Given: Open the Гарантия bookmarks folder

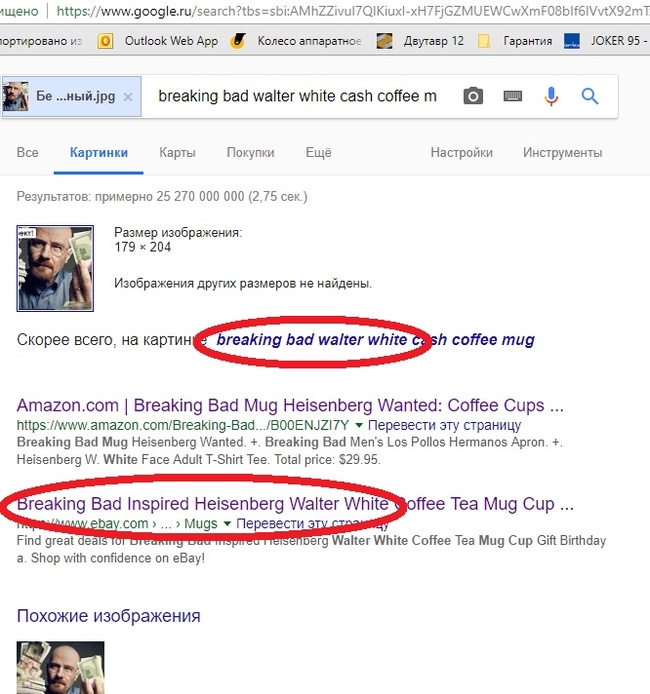Looking at the screenshot, I should [515, 41].
